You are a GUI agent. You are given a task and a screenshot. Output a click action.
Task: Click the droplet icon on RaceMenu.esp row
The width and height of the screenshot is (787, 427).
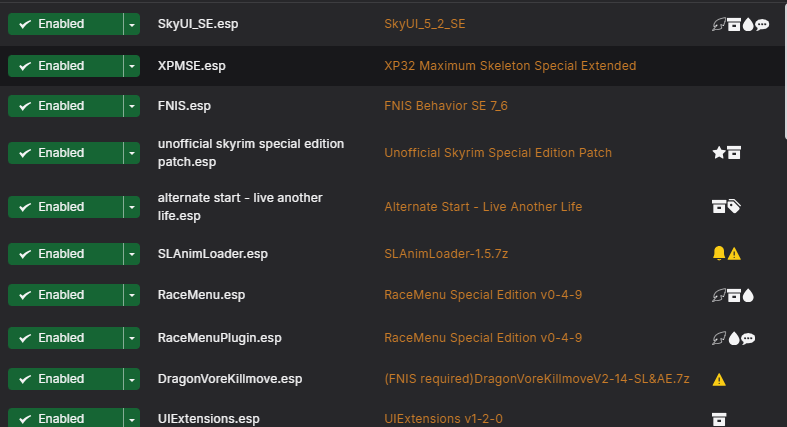tap(748, 296)
